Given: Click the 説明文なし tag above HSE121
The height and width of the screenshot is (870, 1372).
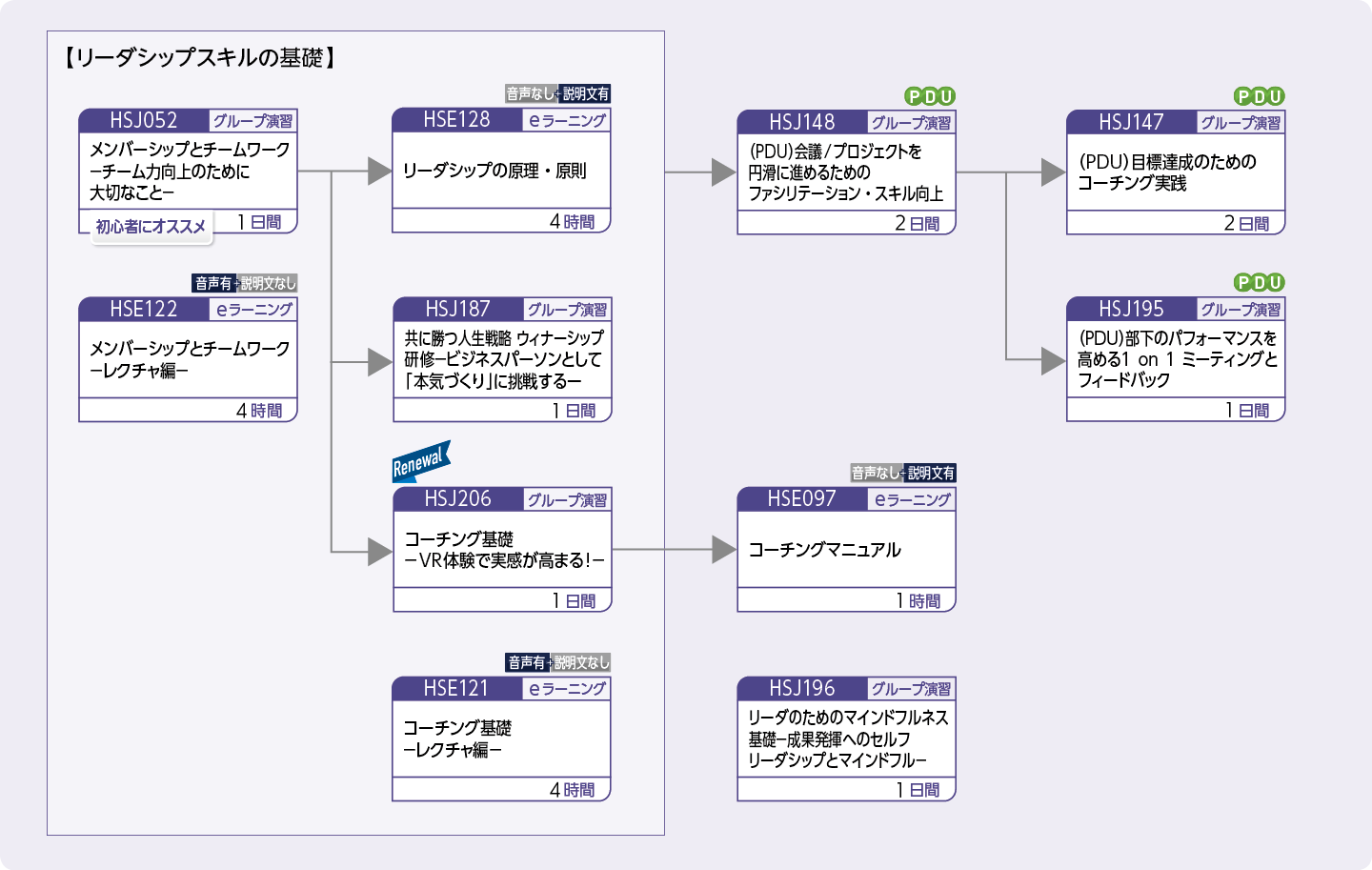Looking at the screenshot, I should 581,662.
